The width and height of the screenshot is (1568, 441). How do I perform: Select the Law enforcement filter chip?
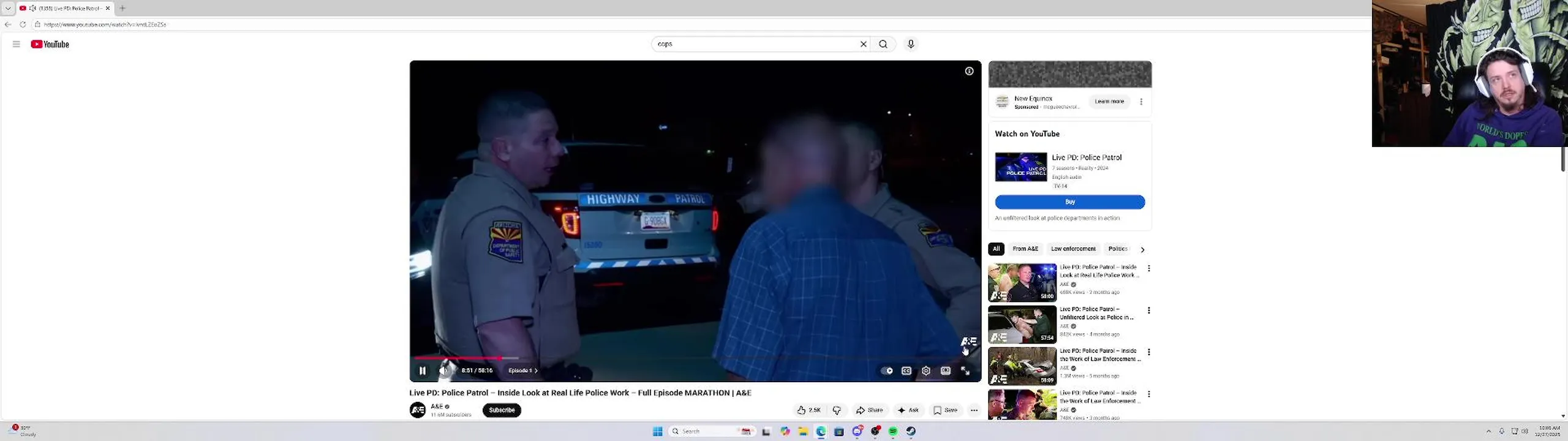tap(1073, 249)
